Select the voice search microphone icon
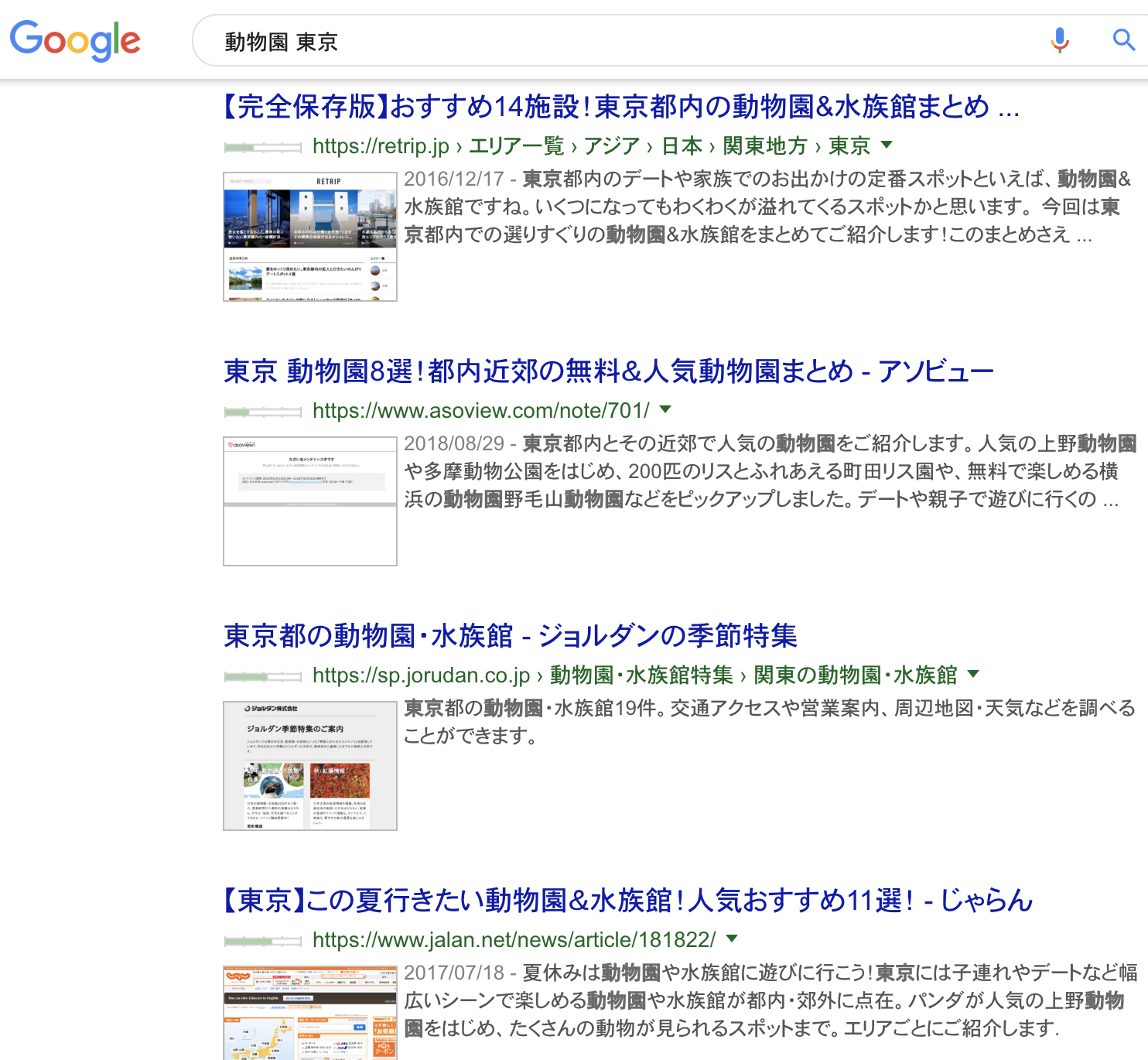The width and height of the screenshot is (1148, 1060). tap(1059, 41)
